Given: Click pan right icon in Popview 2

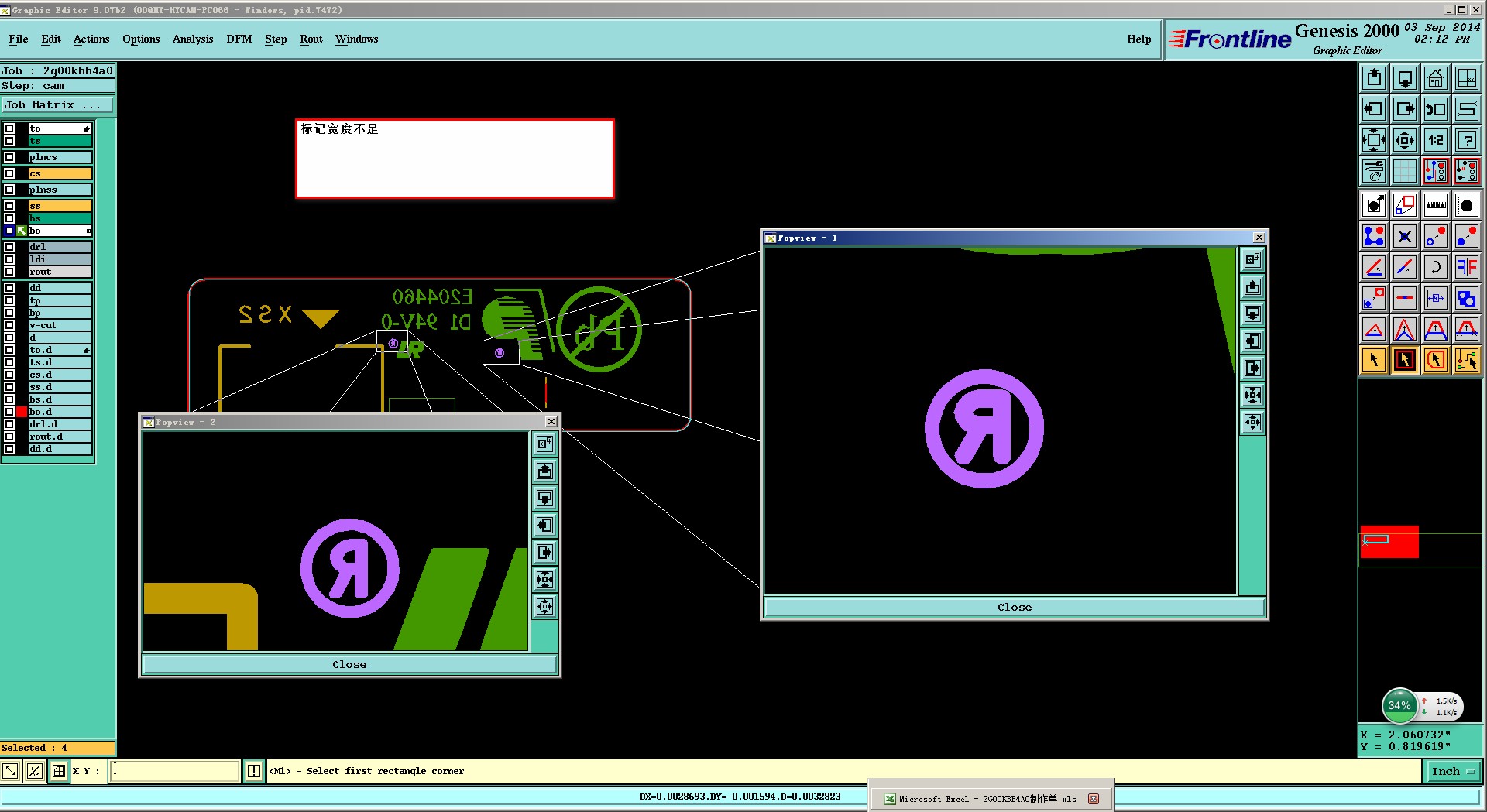Looking at the screenshot, I should pyautogui.click(x=545, y=553).
